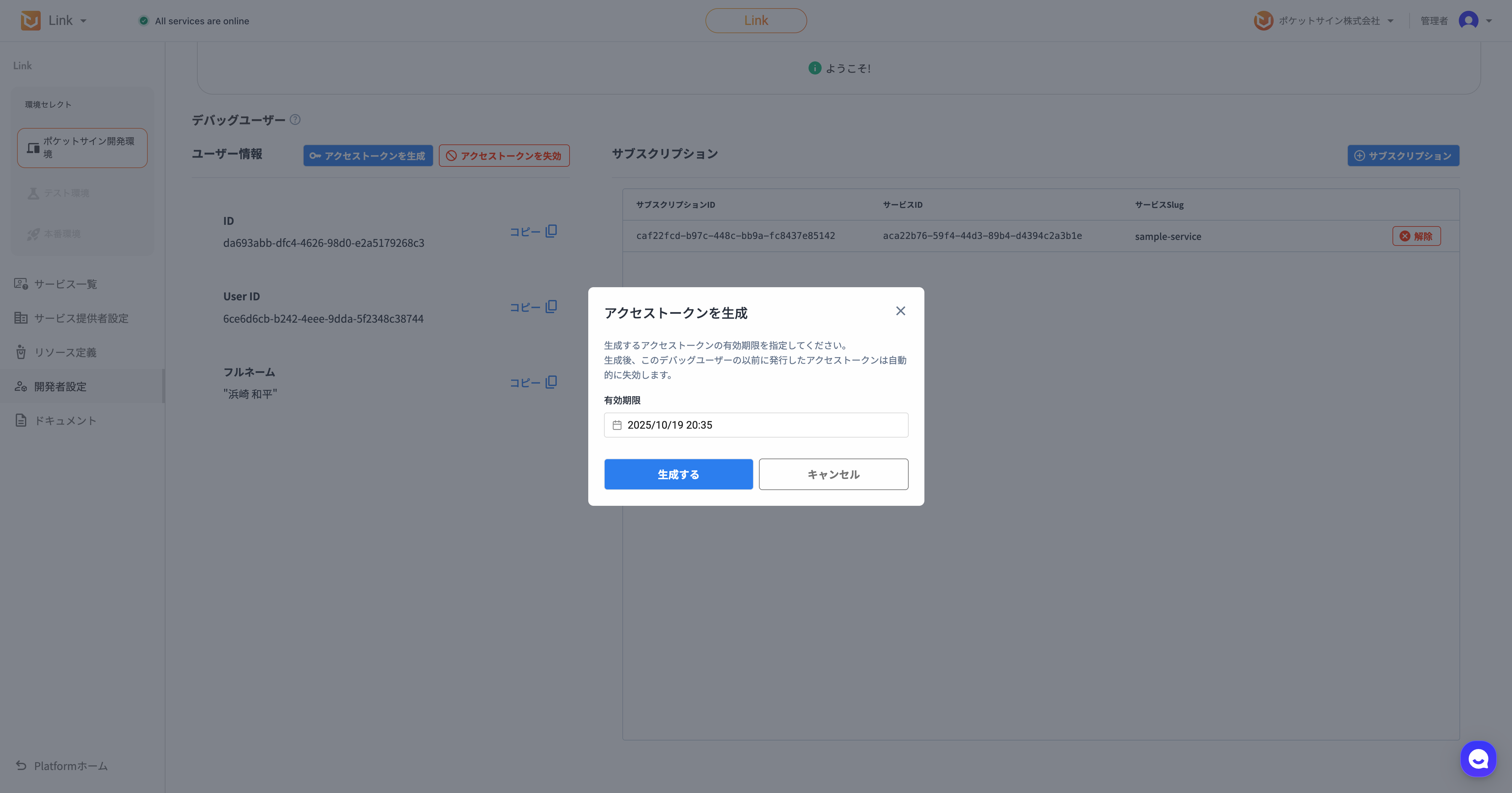Expand the Link product dropdown arrow
Viewport: 1512px width, 793px height.
tap(83, 21)
